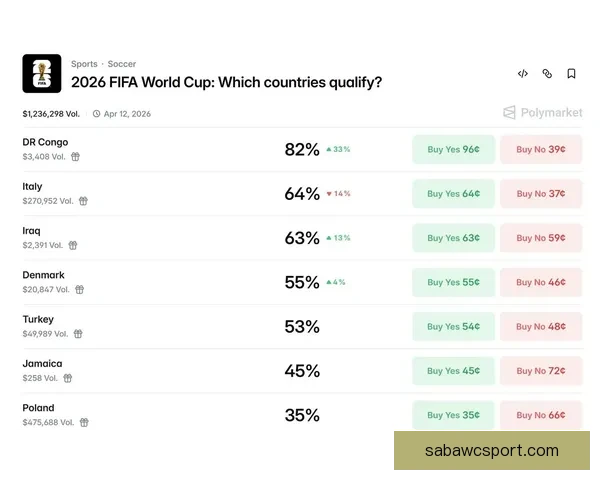Buy No at 46¢ for Denmark
Image resolution: width=600 pixels, height=480 pixels.
point(541,282)
